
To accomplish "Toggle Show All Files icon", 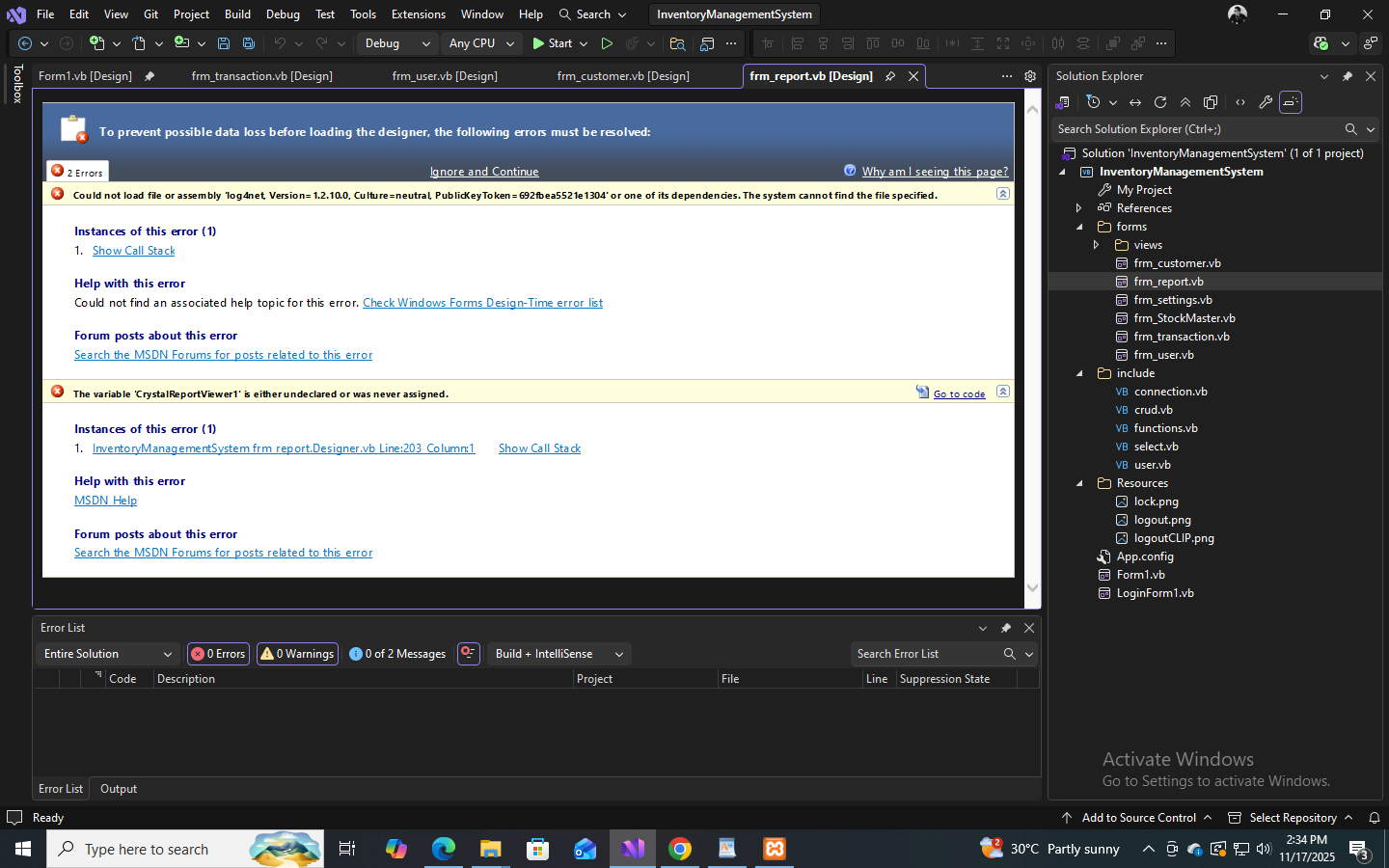I will coord(1211,102).
